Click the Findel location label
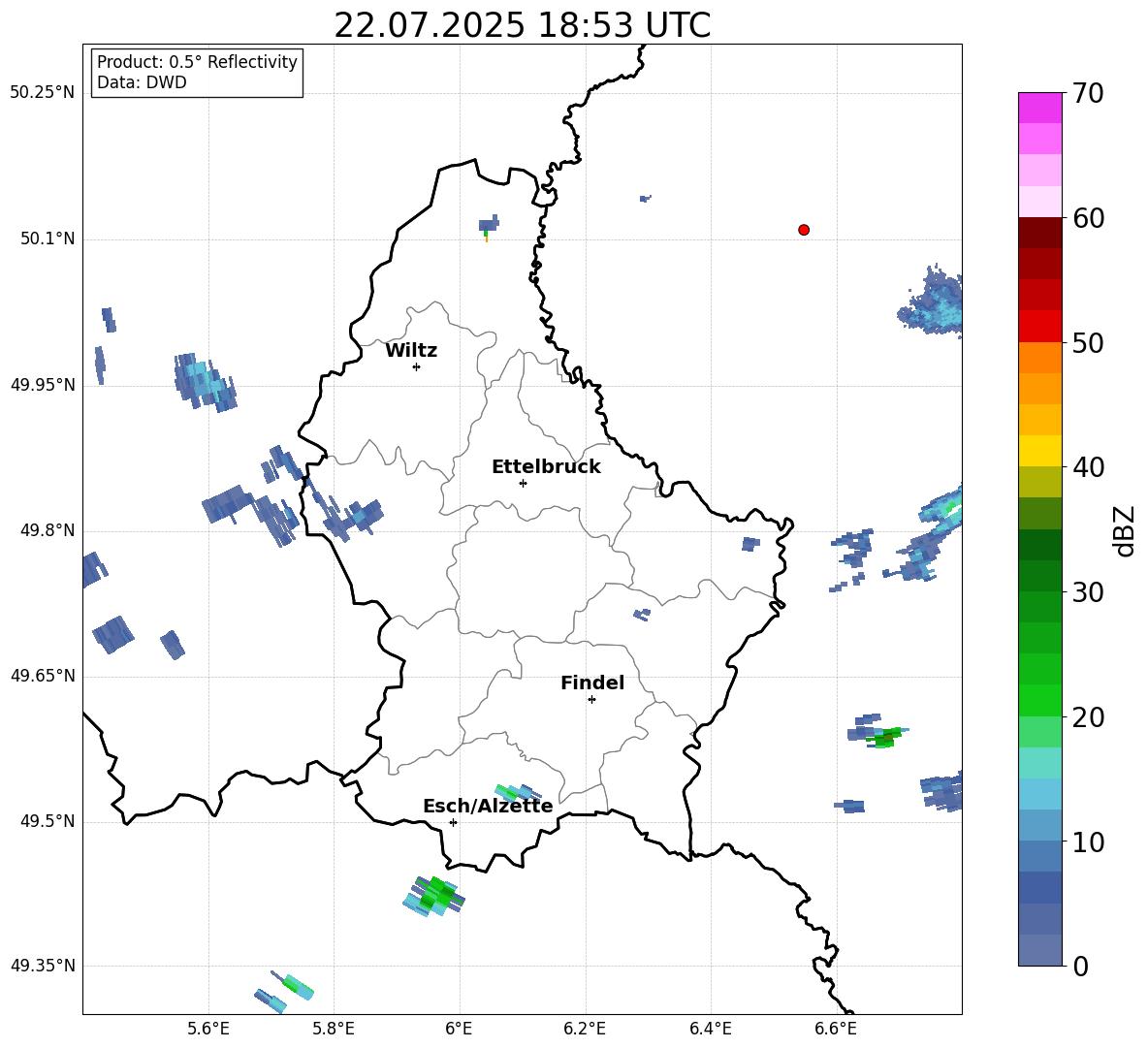The width and height of the screenshot is (1148, 1048). coord(592,683)
